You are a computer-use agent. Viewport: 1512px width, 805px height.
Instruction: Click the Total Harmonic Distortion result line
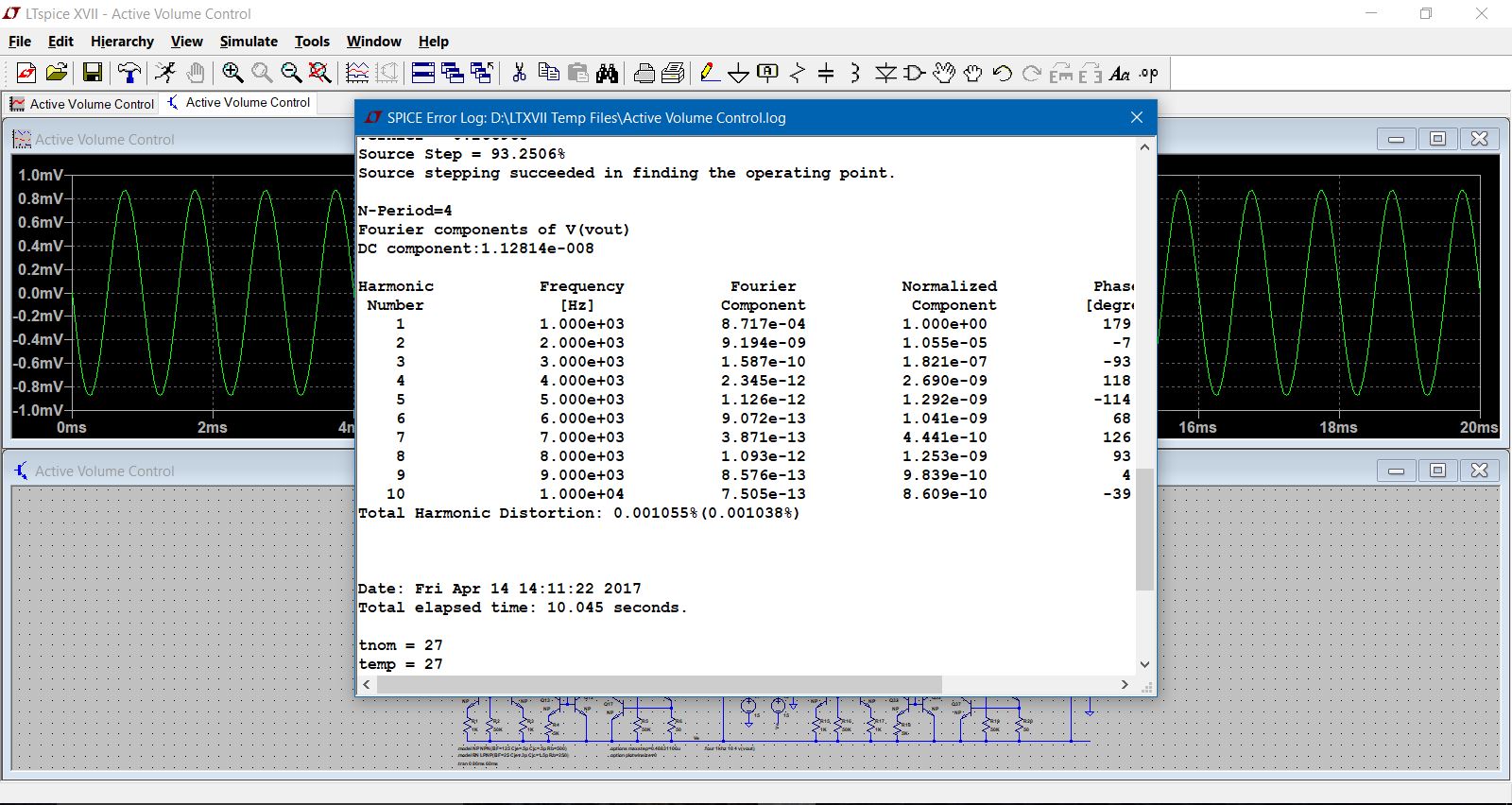tap(578, 513)
